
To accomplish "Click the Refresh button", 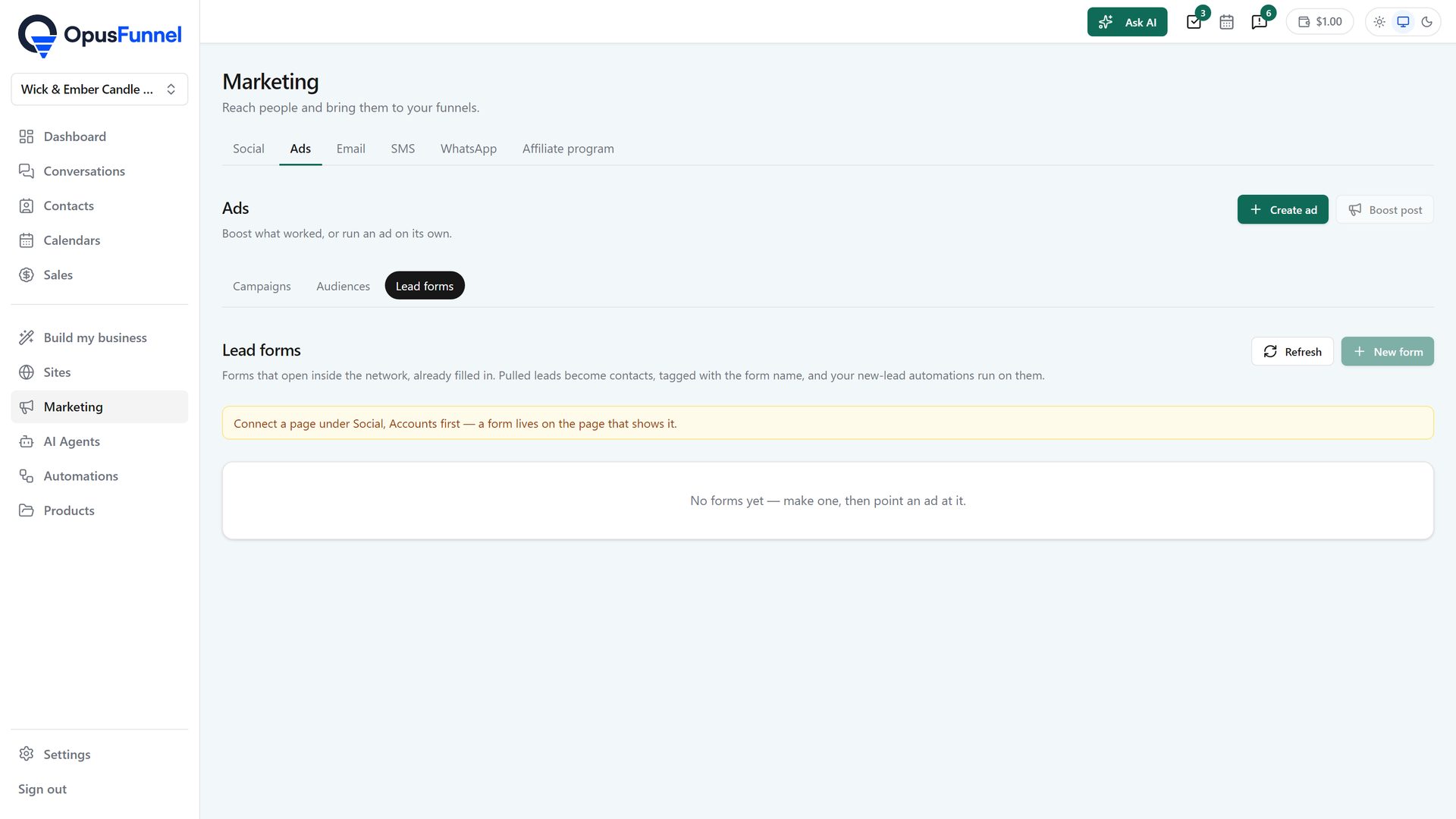I will coord(1292,352).
